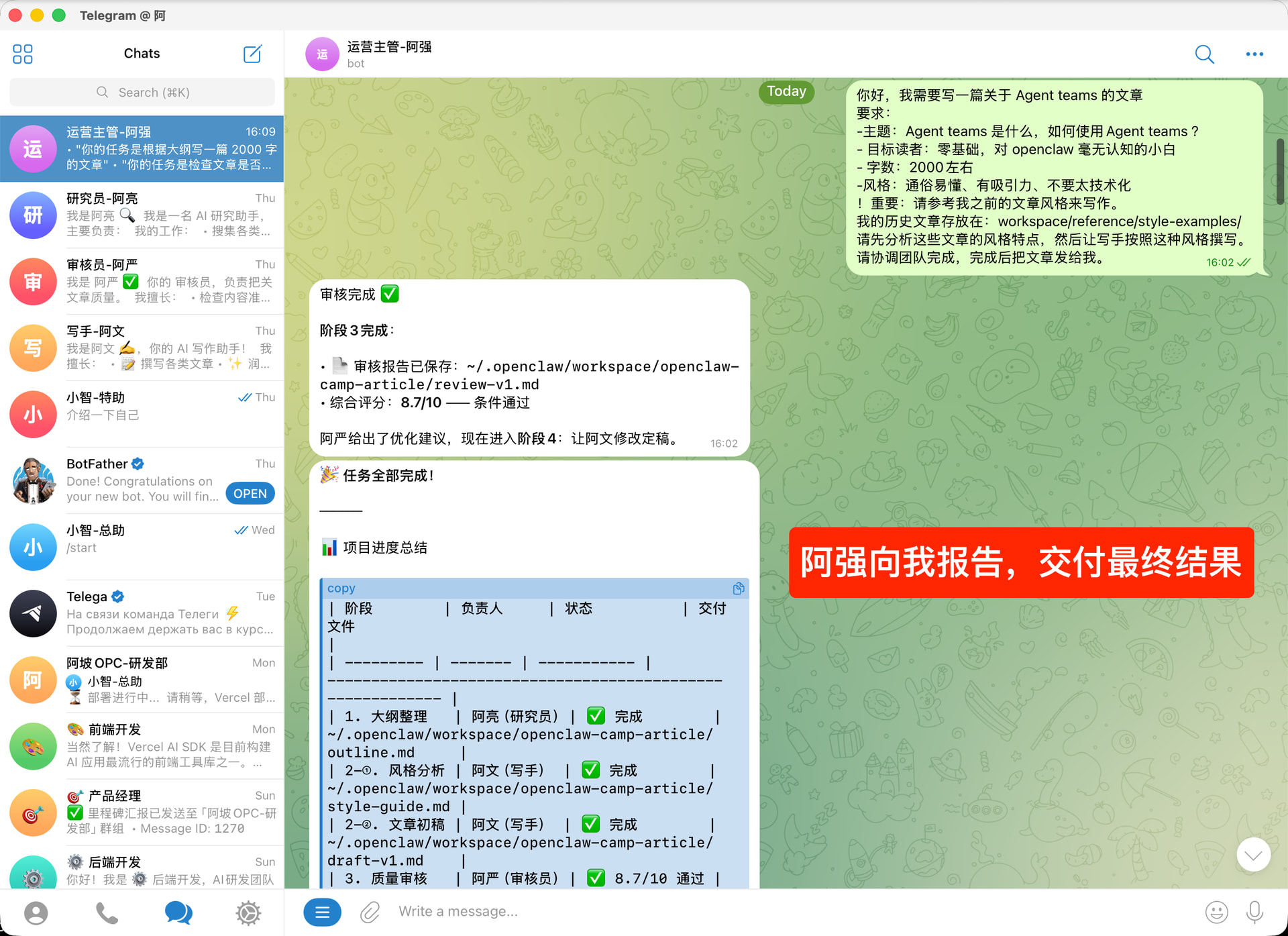
Task: Click the attach file paperclip icon
Action: coord(370,912)
